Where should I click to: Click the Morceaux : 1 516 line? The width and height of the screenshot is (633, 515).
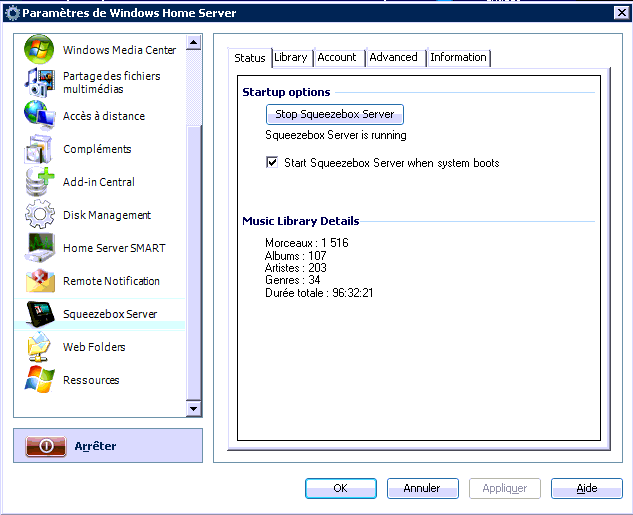point(307,243)
